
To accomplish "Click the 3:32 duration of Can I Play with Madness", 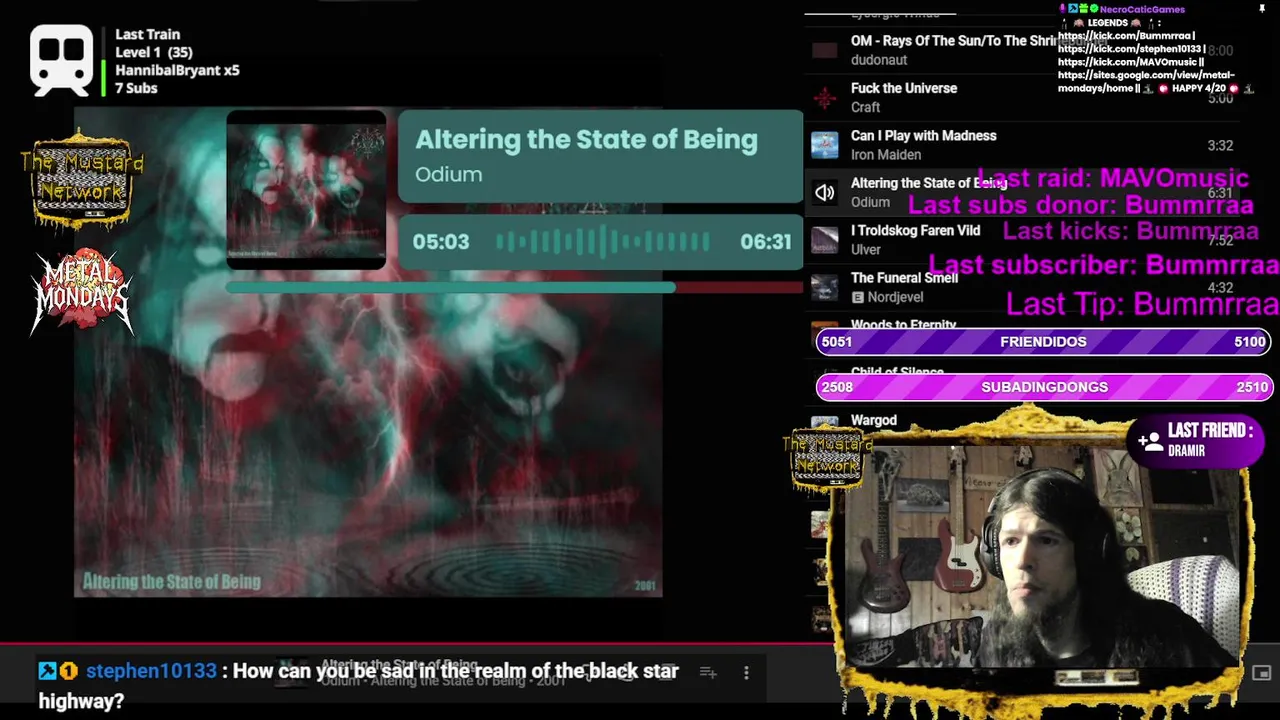I will (x=1220, y=145).
